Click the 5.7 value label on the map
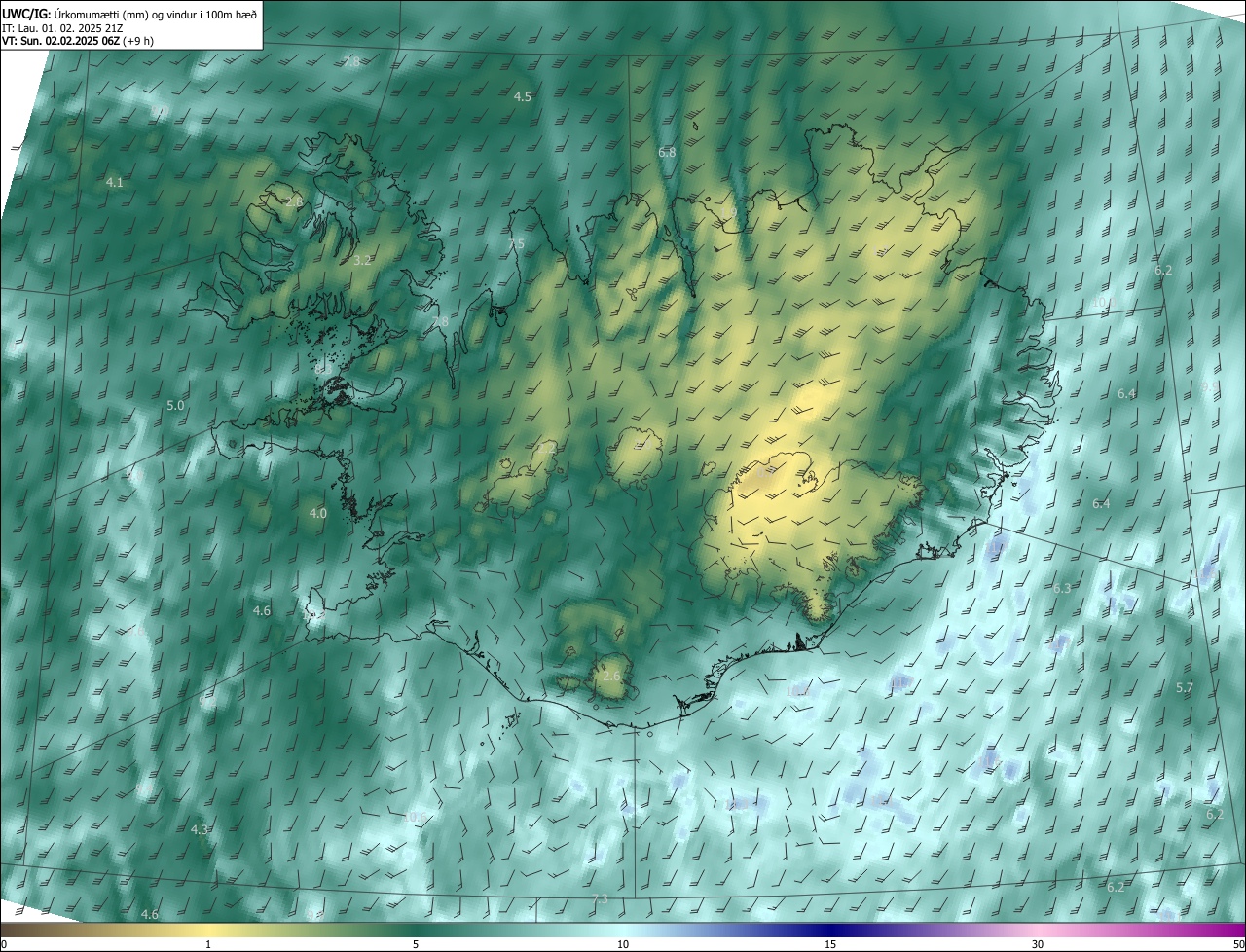1246x952 pixels. tap(1185, 688)
